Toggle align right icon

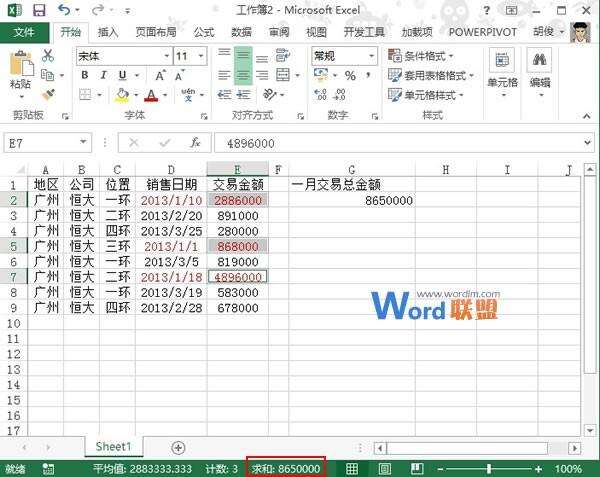(262, 75)
